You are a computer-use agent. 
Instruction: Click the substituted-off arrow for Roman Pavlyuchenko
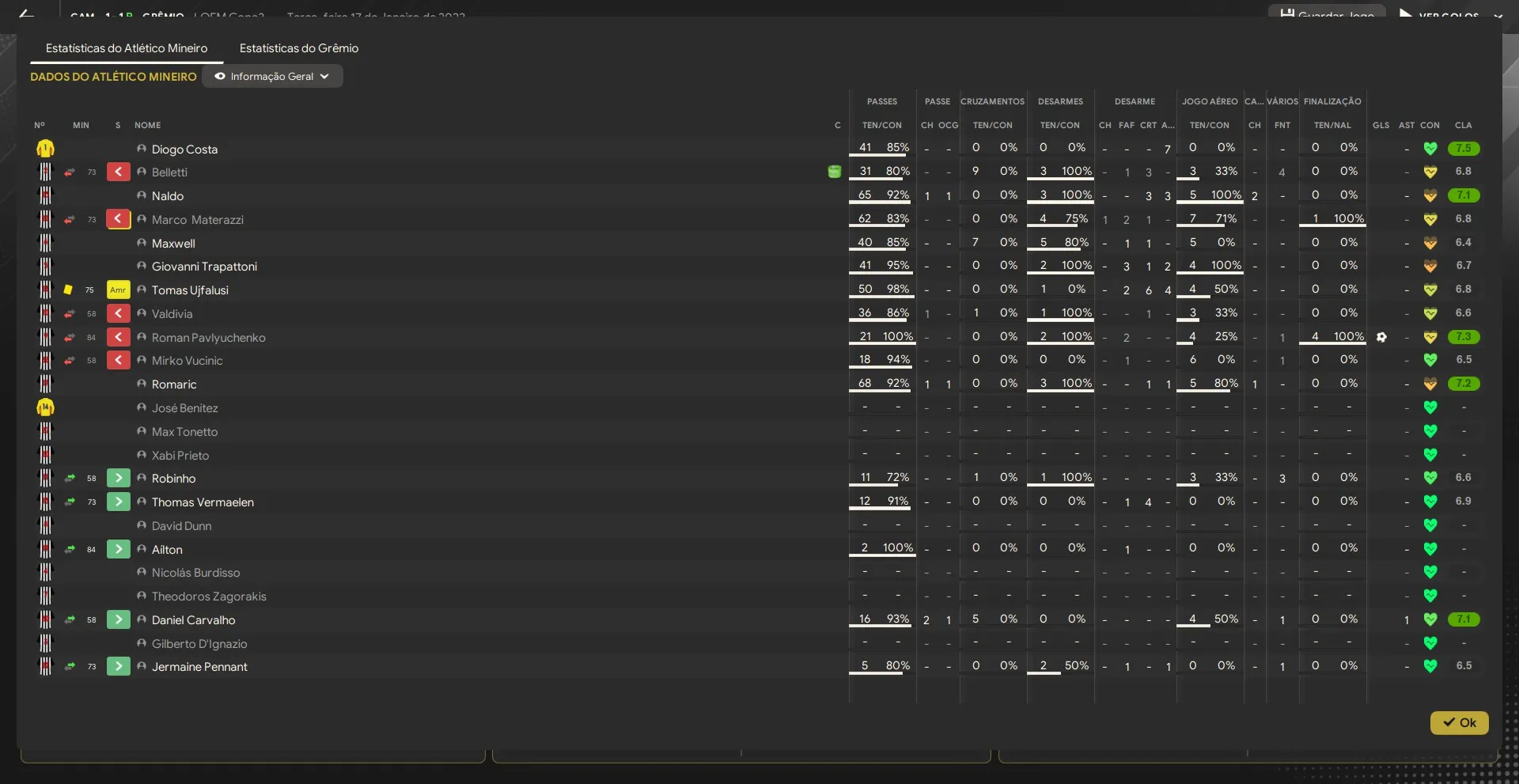coord(119,337)
